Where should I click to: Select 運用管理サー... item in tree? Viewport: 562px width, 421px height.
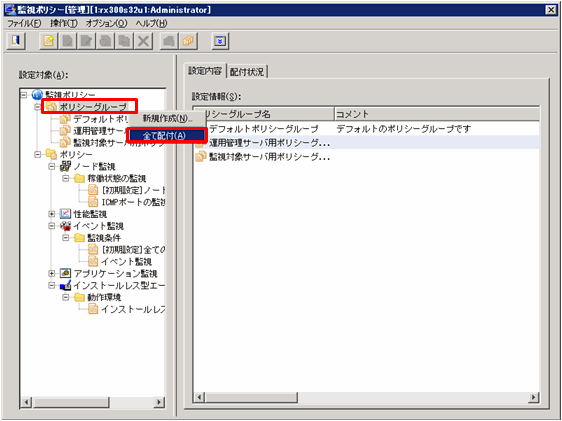[94, 130]
